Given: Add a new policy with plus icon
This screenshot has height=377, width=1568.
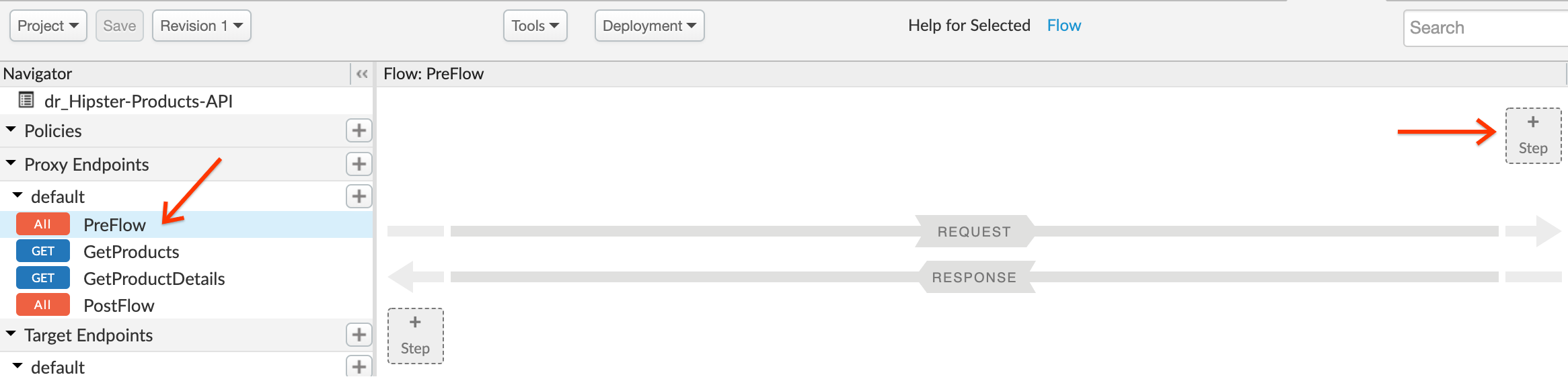Looking at the screenshot, I should pos(359,130).
